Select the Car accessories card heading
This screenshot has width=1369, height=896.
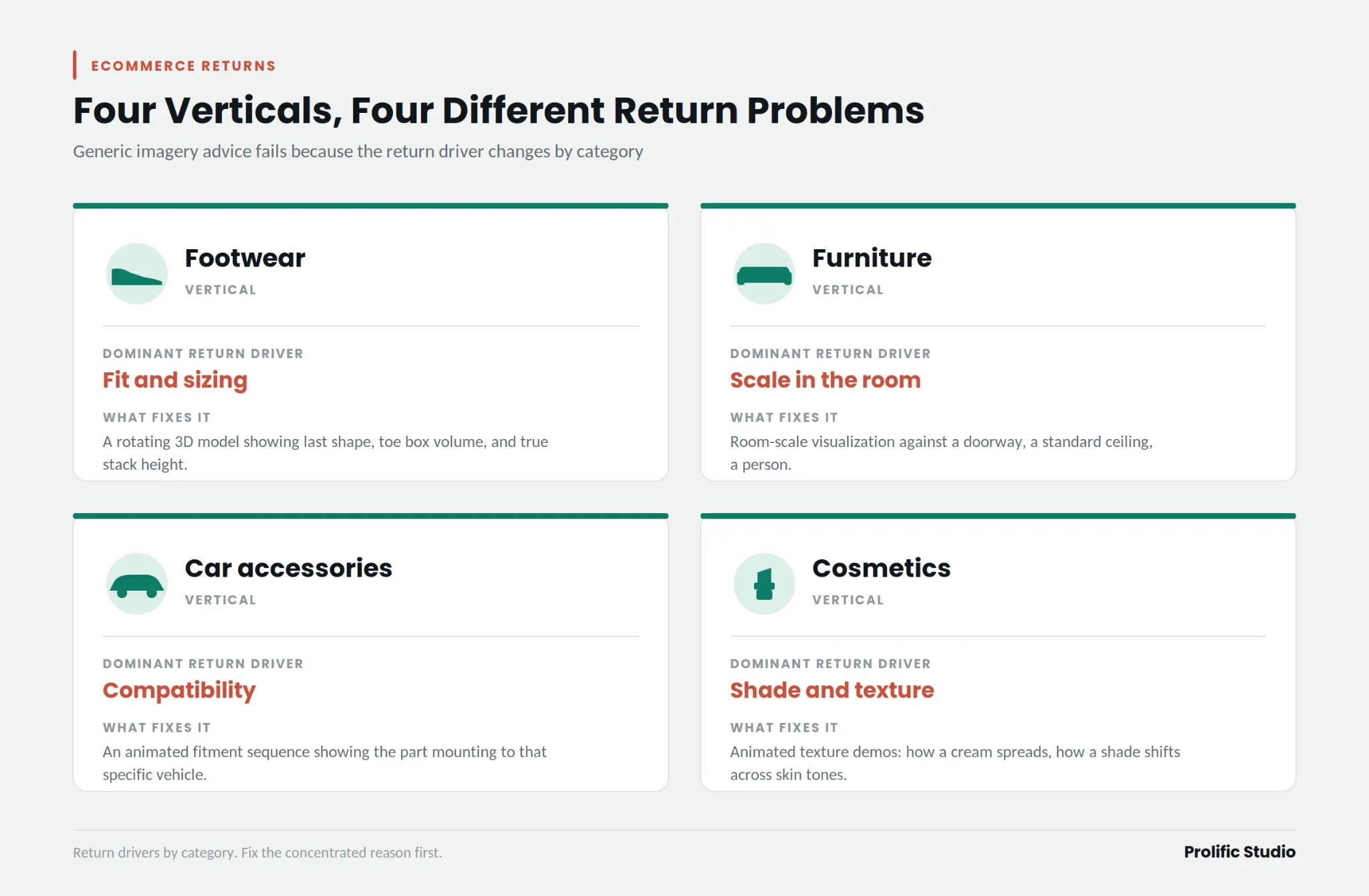(288, 568)
